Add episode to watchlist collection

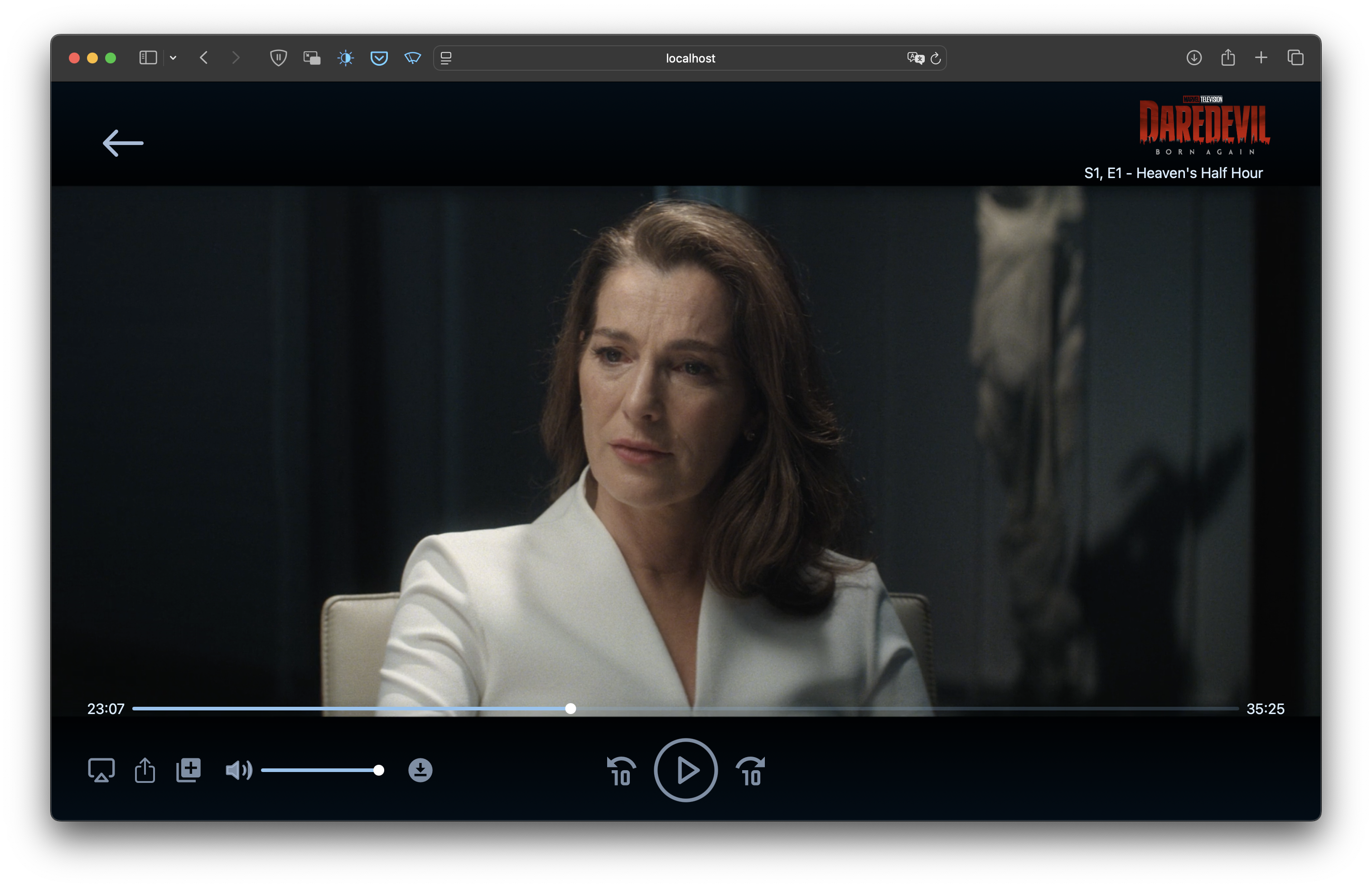coord(188,770)
